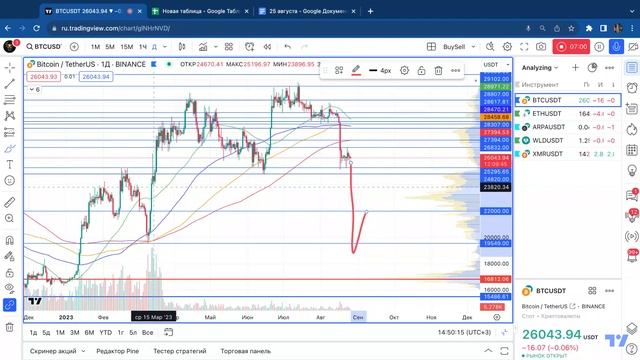Open quick search in chart toolbar
Screen dimensions: 640x360
pyautogui.click(x=490, y=47)
